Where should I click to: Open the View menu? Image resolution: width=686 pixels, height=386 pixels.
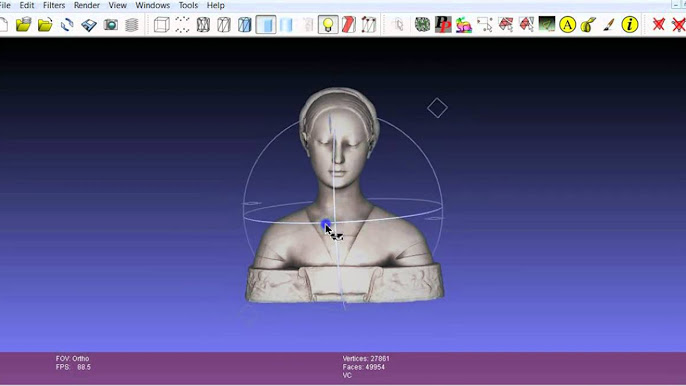click(117, 5)
